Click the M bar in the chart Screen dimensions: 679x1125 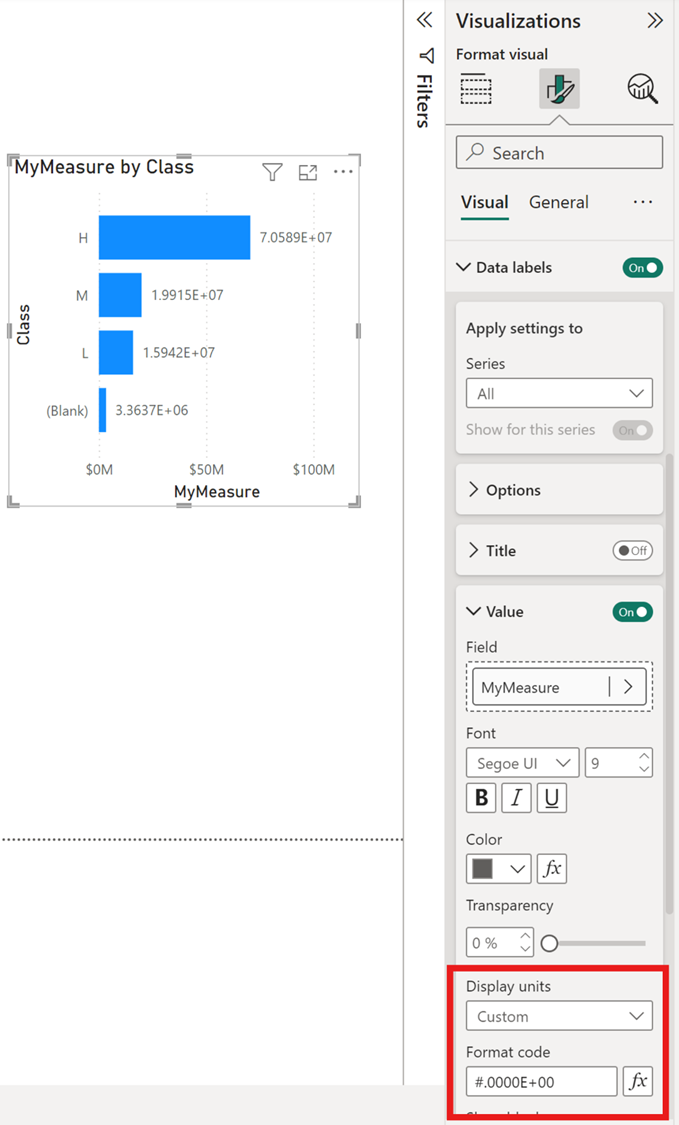[x=120, y=295]
